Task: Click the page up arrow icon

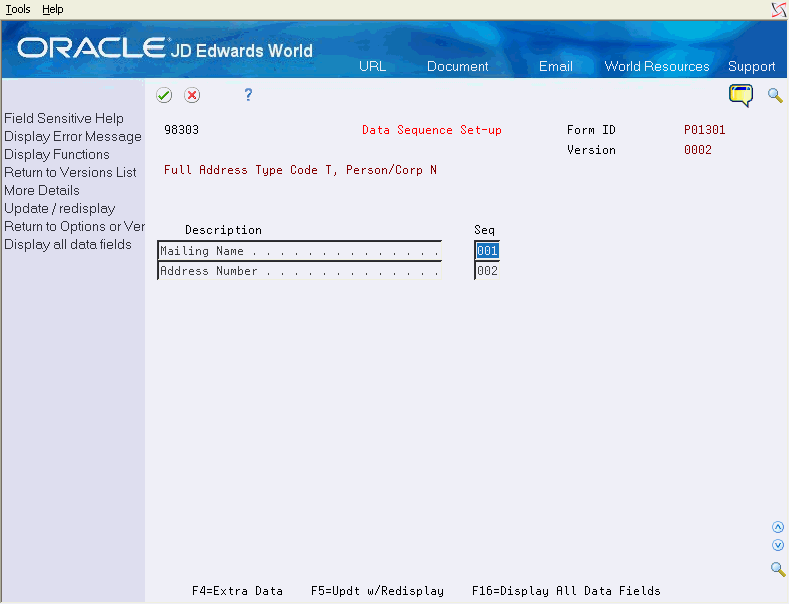Action: (778, 527)
